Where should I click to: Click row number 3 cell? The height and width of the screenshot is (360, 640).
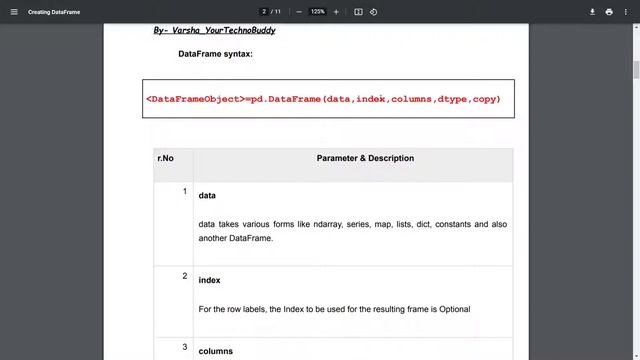(173, 349)
